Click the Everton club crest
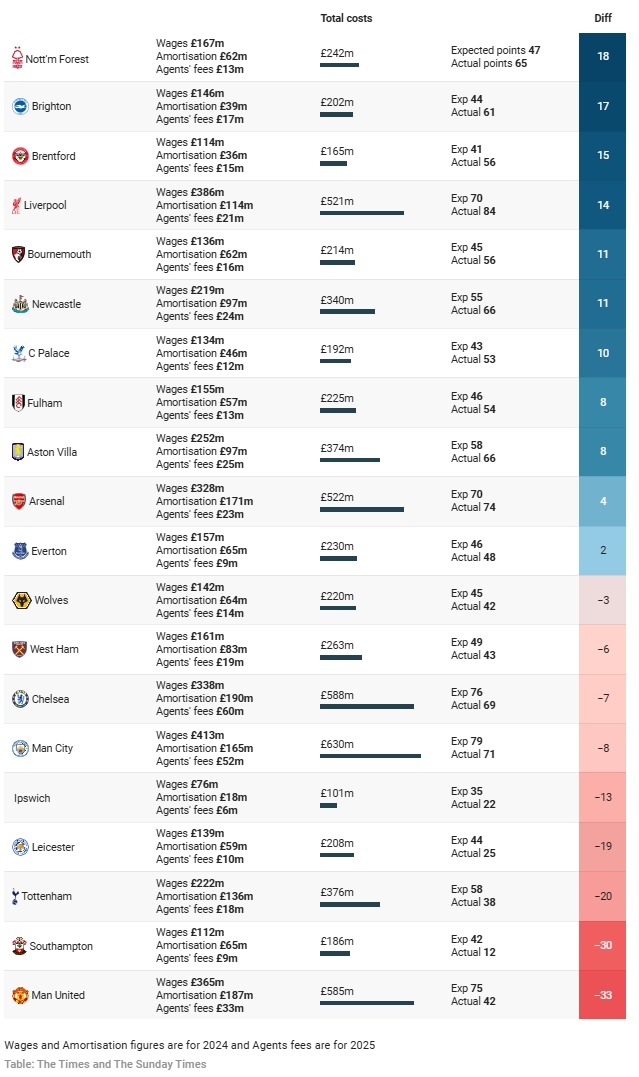 tap(20, 551)
